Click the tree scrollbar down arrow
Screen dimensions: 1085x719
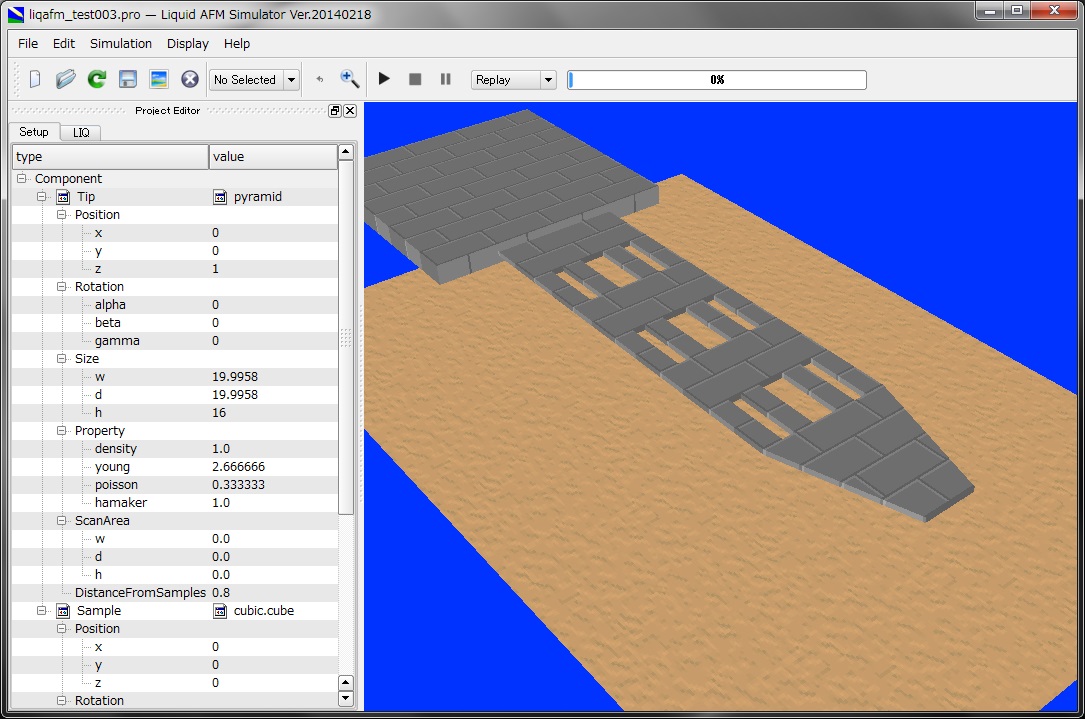pyautogui.click(x=346, y=698)
